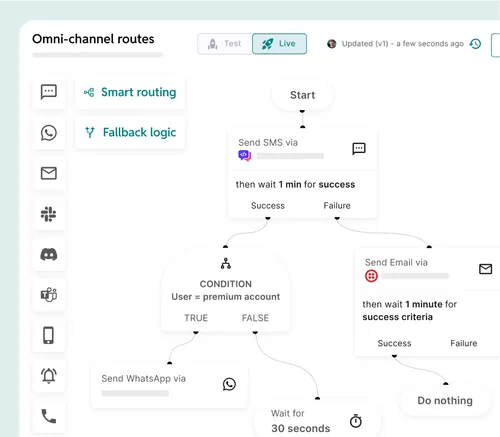Click Success output of Send Email node
The width and height of the screenshot is (500, 437).
tap(394, 343)
